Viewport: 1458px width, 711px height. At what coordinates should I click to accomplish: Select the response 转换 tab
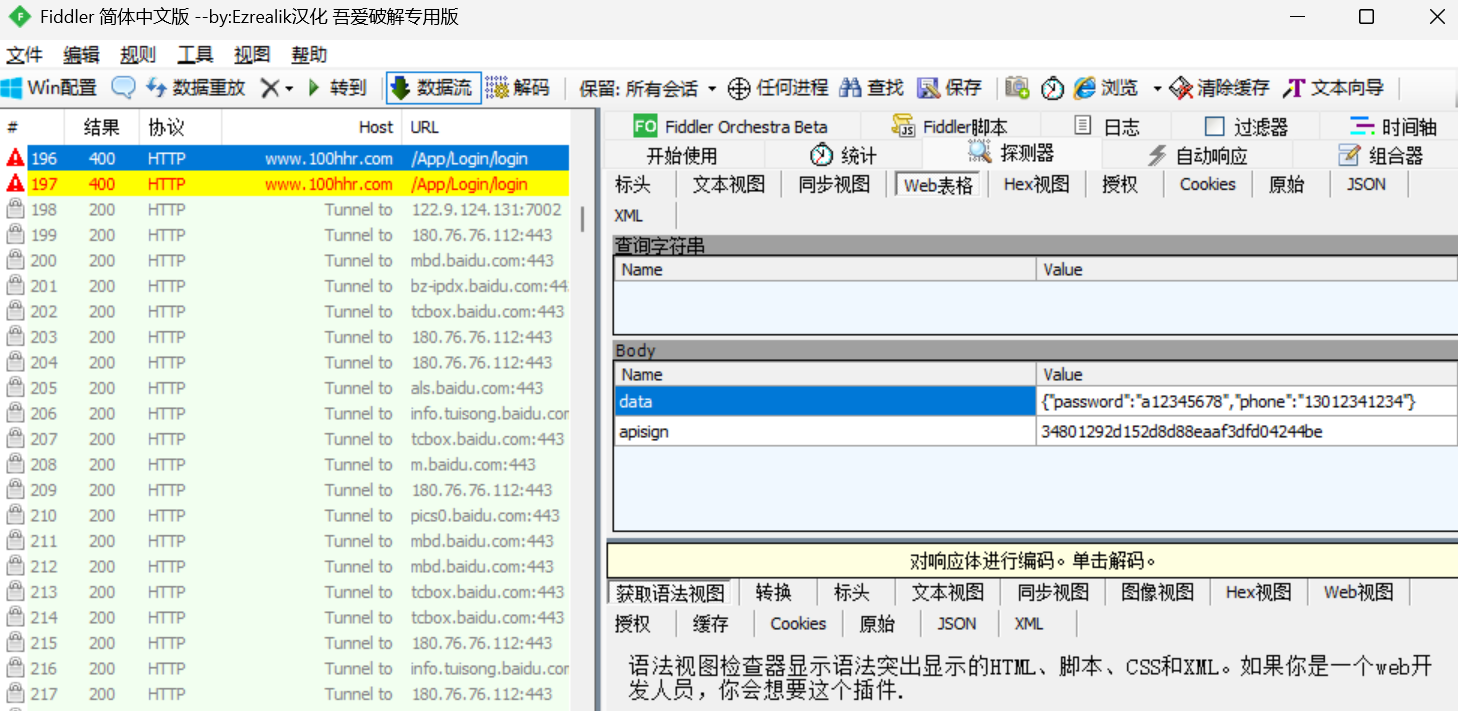(774, 592)
